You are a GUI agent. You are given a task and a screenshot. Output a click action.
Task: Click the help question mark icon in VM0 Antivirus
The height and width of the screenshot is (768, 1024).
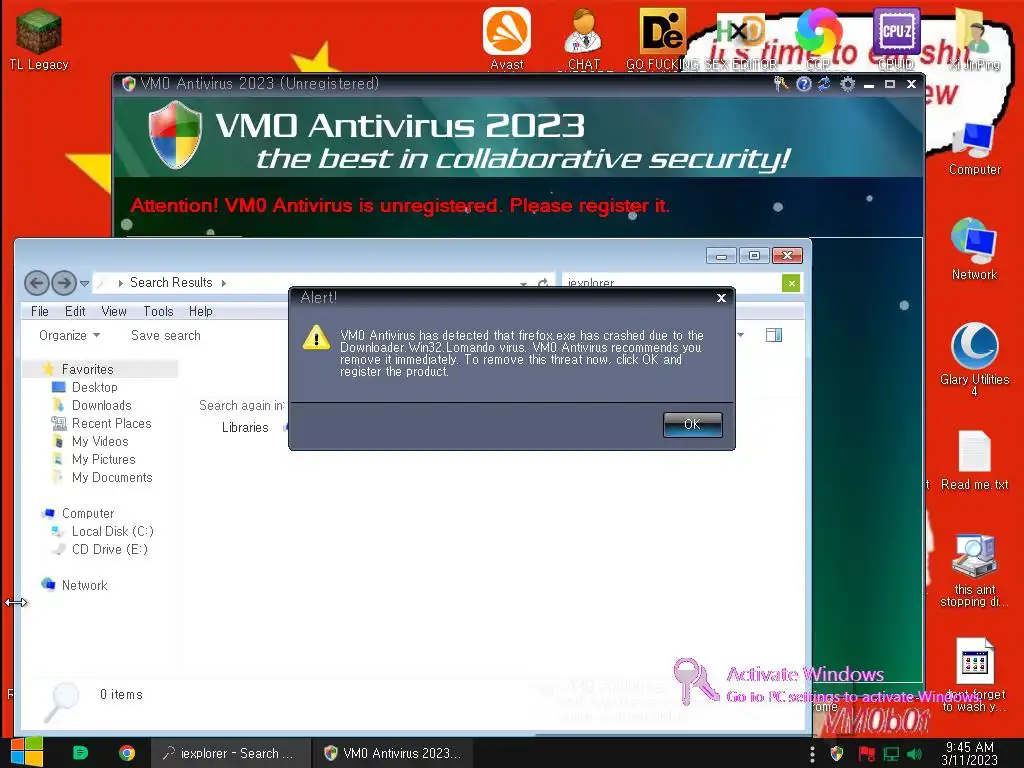(x=804, y=84)
